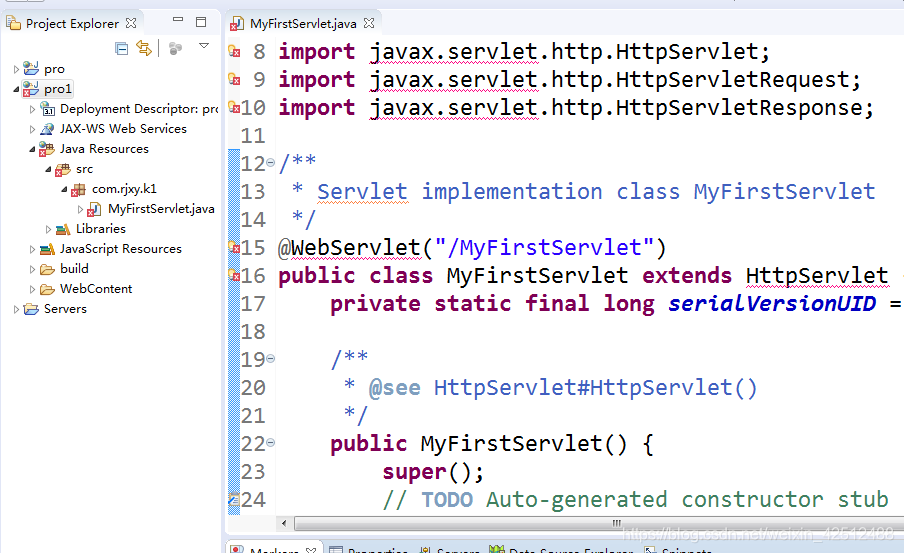Expand Deployment Descriptor node

[32, 109]
